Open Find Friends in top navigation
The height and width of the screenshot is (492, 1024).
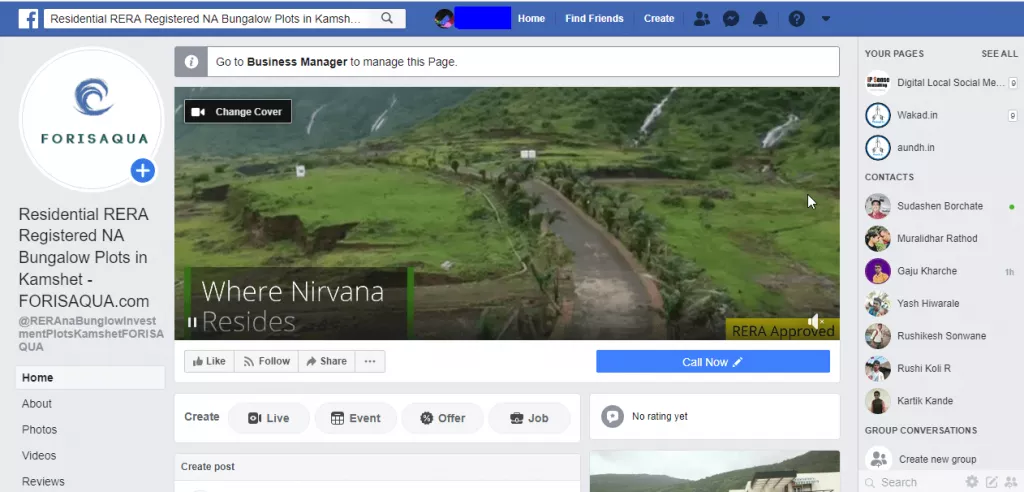594,18
